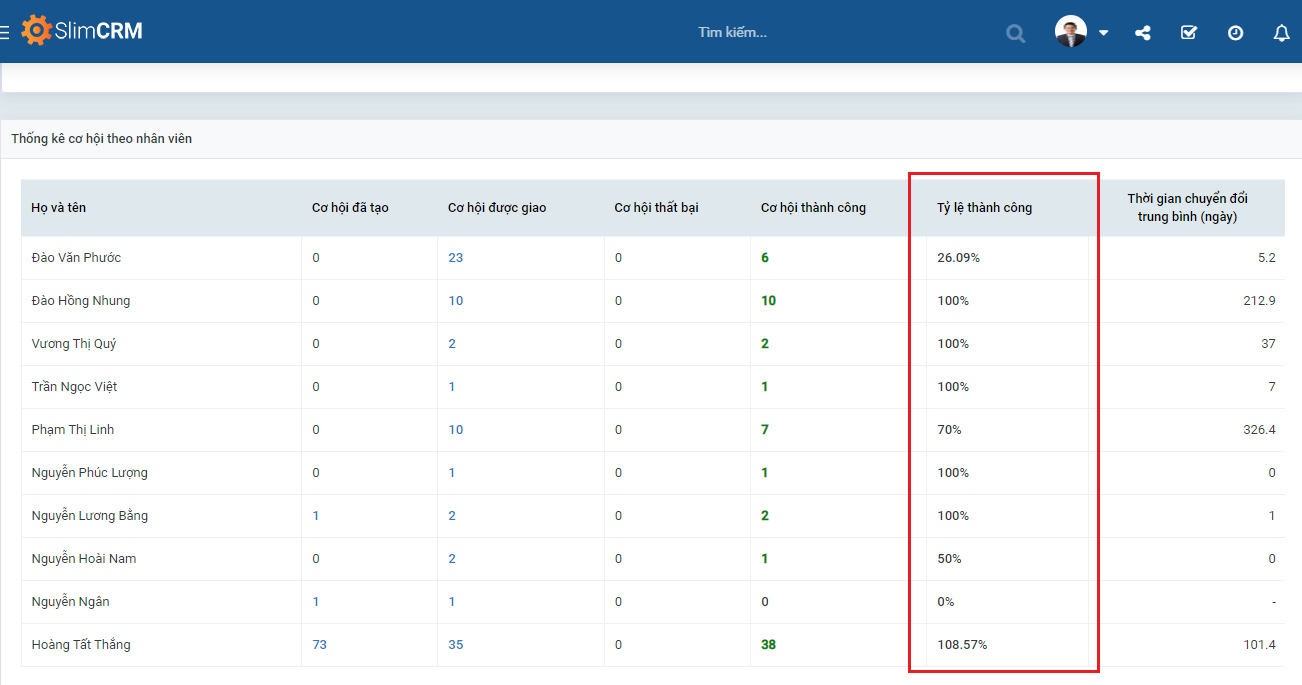The image size is (1302, 685).
Task: Click the success rate "50%"
Action: [949, 559]
